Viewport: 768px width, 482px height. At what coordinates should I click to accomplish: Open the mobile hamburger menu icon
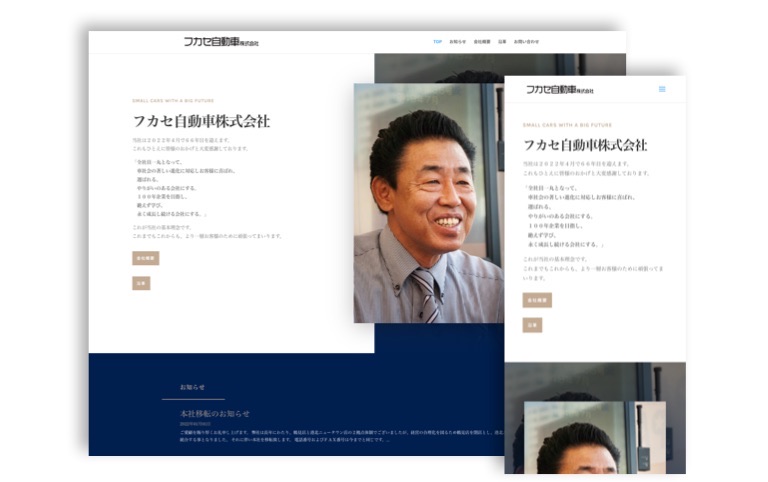tap(662, 89)
